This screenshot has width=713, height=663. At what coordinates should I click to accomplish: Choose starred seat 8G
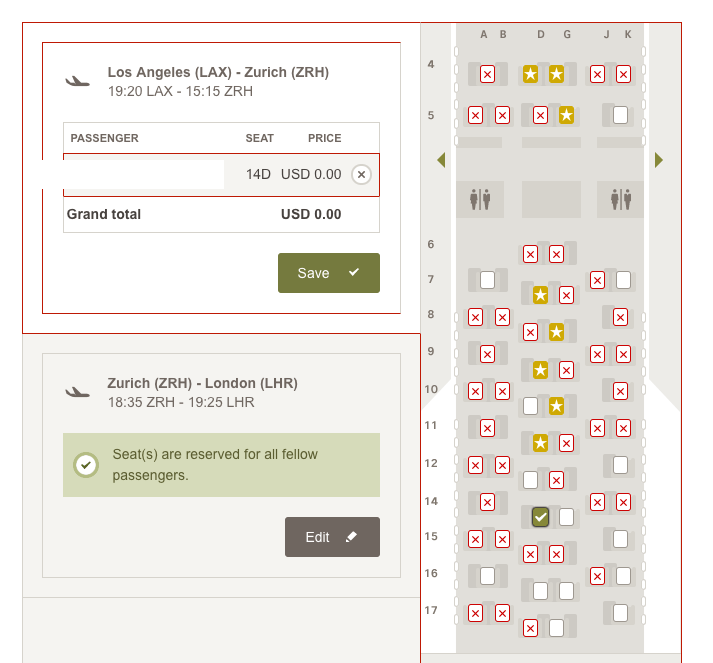click(x=556, y=332)
